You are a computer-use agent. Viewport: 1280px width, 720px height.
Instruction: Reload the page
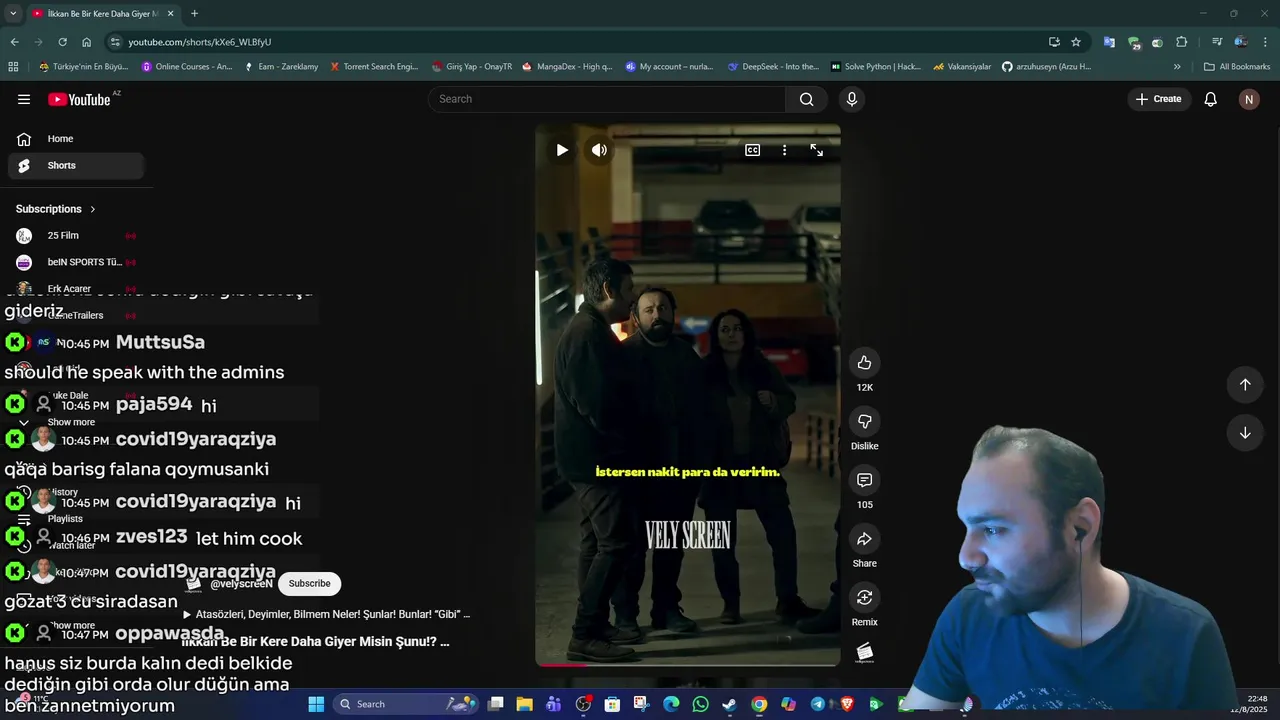click(x=62, y=42)
